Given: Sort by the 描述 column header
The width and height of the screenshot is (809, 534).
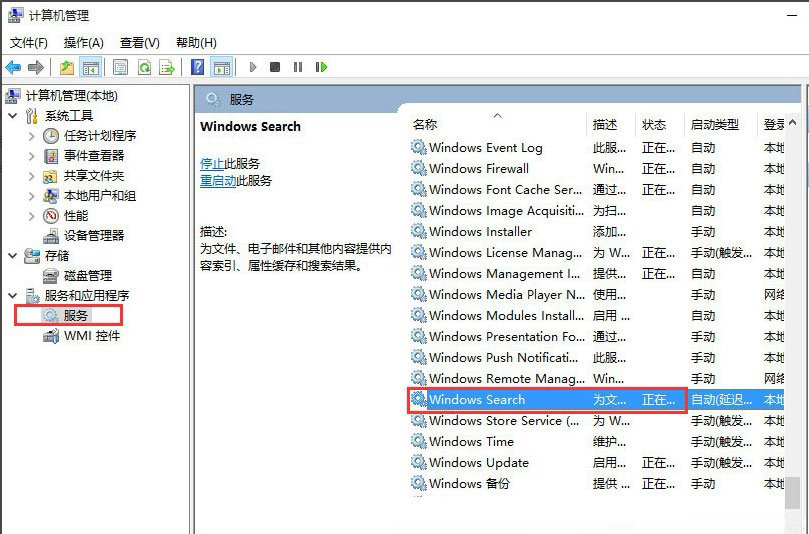Looking at the screenshot, I should [x=605, y=124].
